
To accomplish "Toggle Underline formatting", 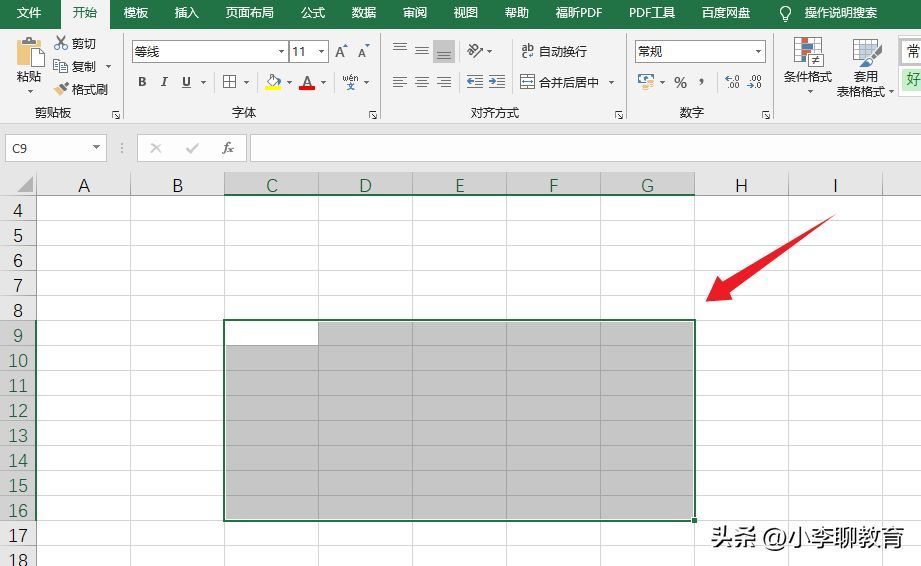I will click(186, 82).
